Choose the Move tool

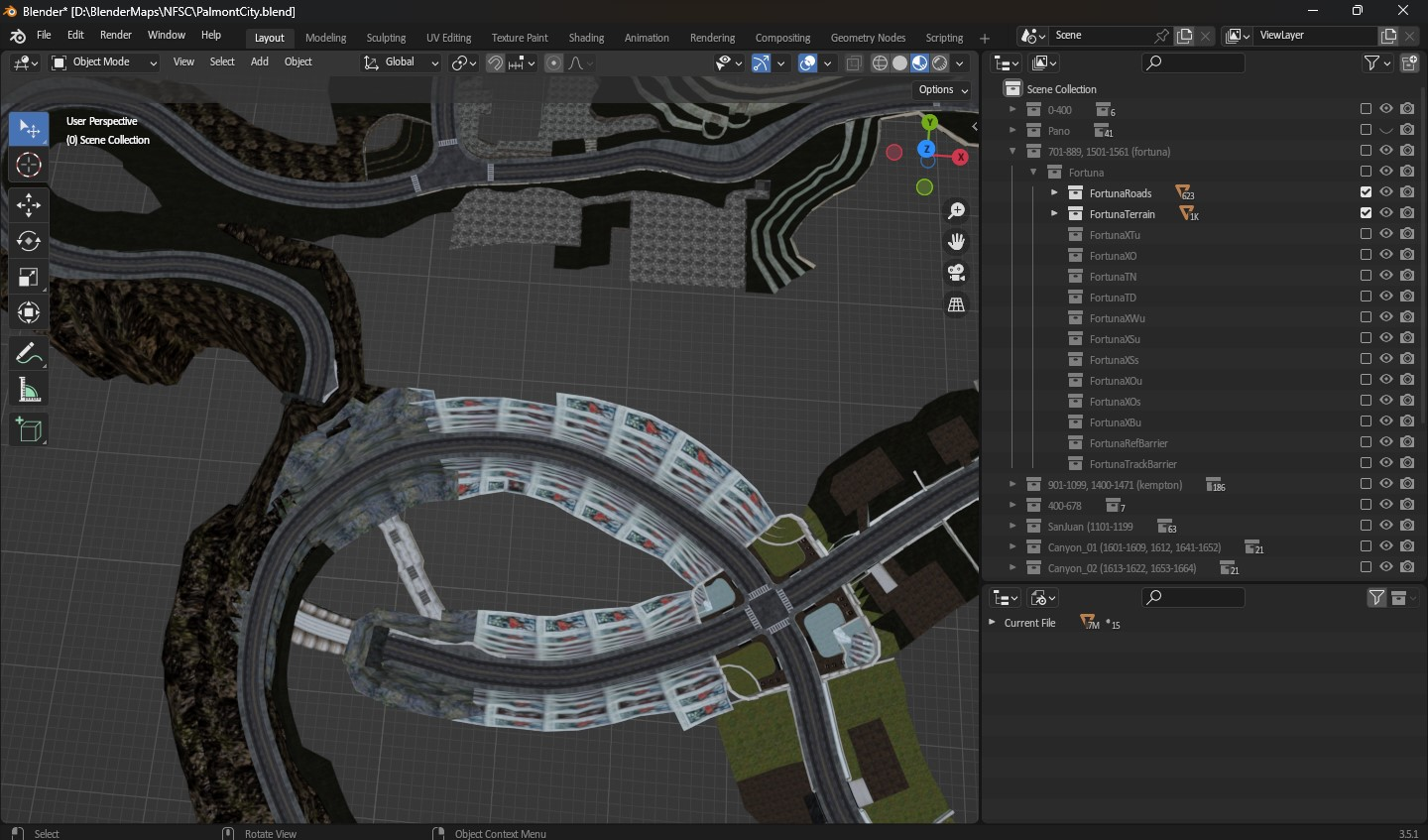click(29, 205)
